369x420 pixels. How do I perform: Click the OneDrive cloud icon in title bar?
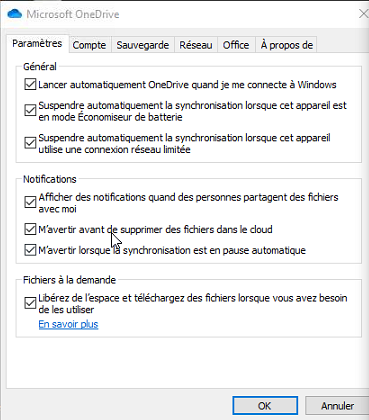(14, 14)
